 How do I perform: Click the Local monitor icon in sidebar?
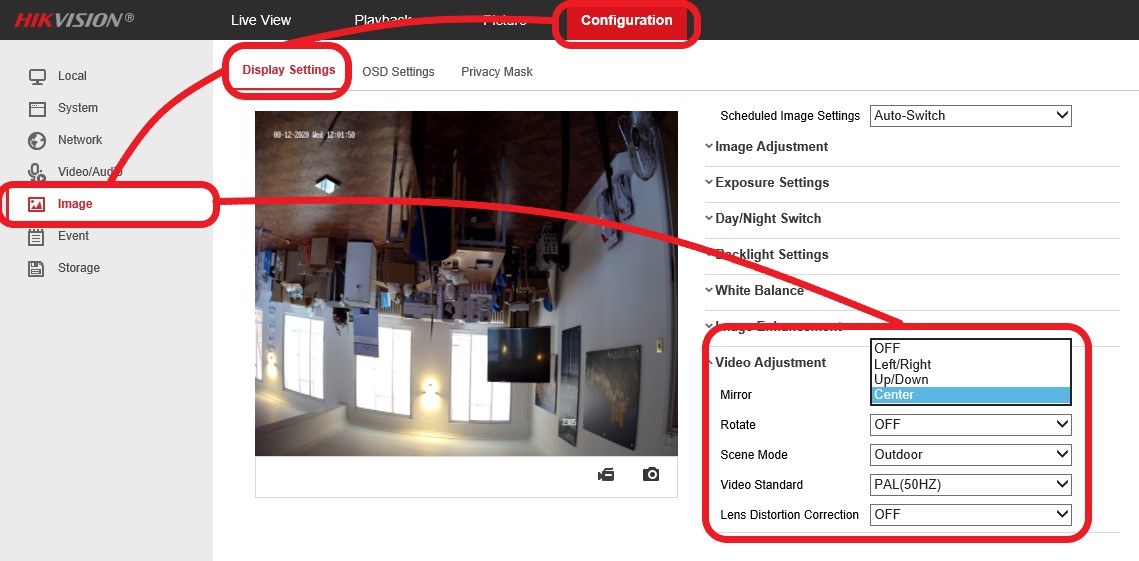(x=37, y=76)
